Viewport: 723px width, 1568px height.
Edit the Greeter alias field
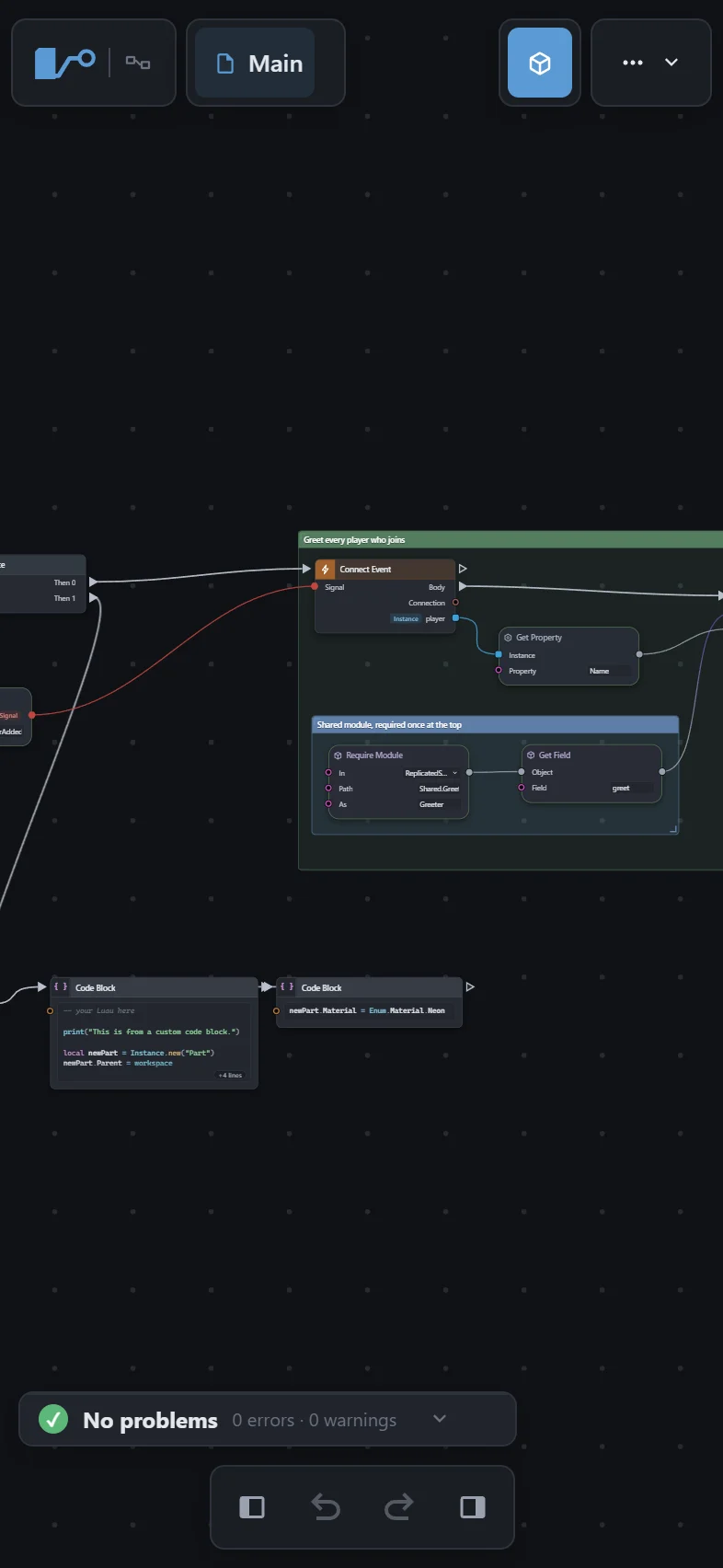[438, 804]
